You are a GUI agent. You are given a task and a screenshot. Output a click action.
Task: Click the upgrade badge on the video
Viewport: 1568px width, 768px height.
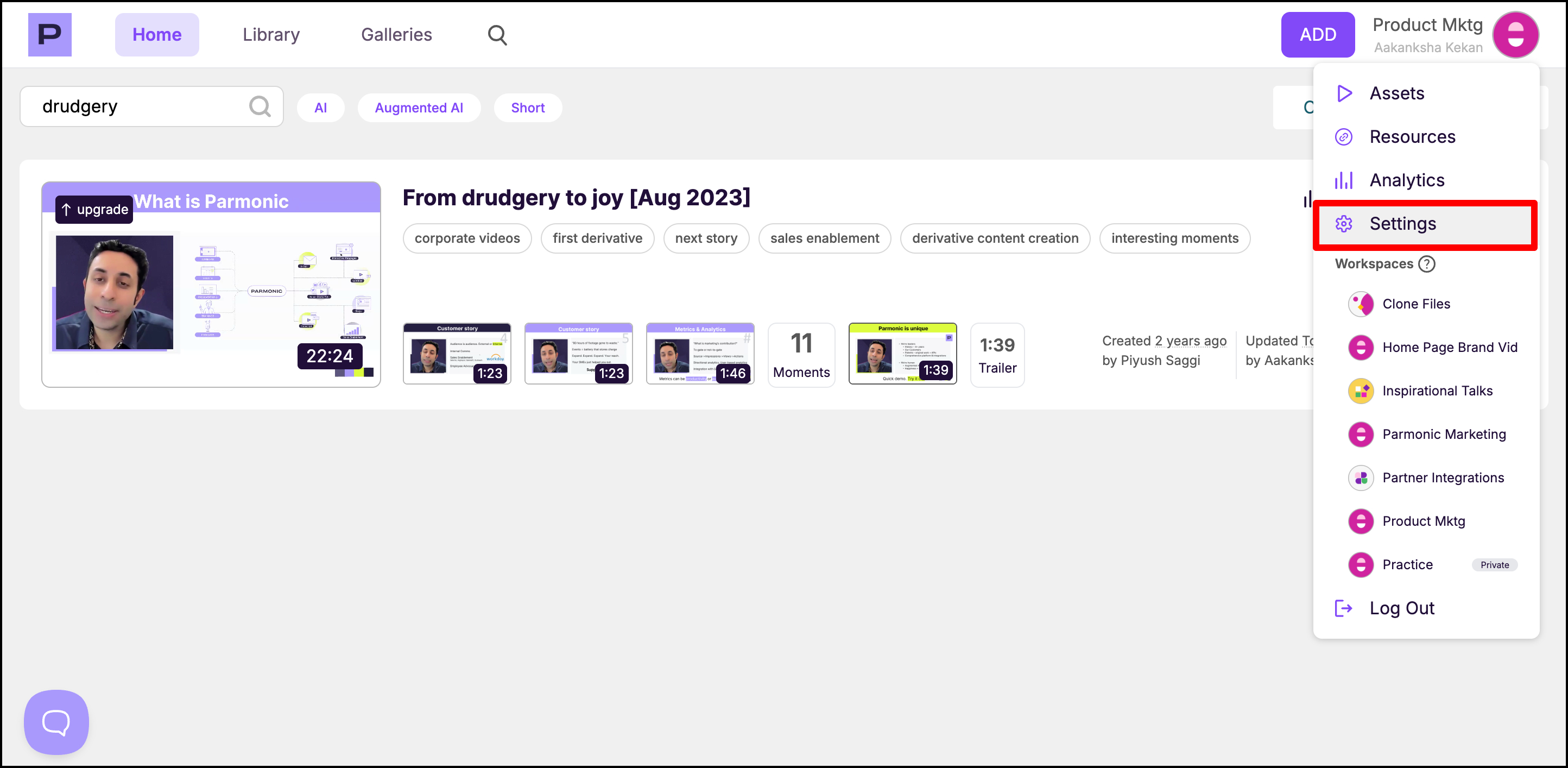(94, 210)
